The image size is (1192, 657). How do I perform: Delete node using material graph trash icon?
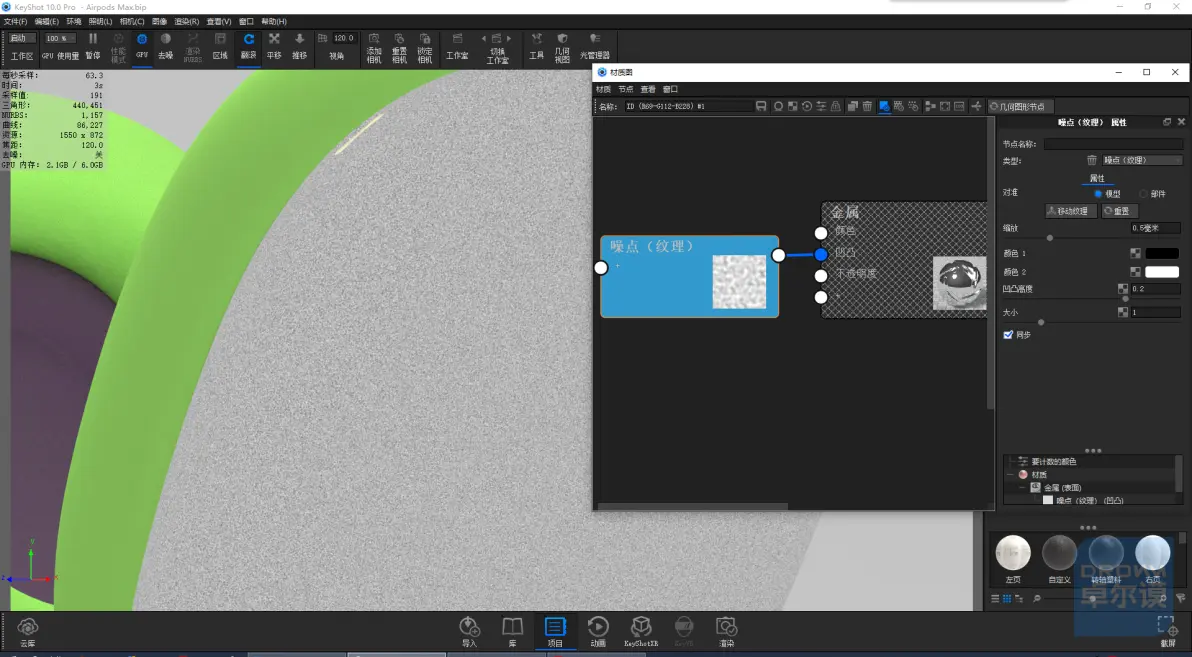coord(867,106)
